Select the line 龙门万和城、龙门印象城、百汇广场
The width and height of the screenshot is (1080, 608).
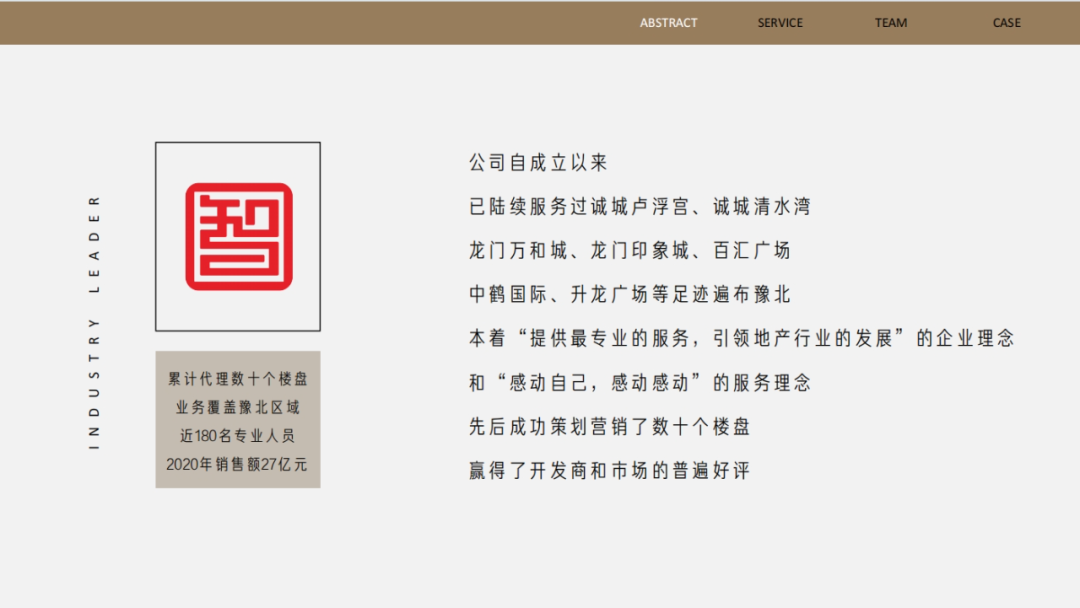click(630, 251)
